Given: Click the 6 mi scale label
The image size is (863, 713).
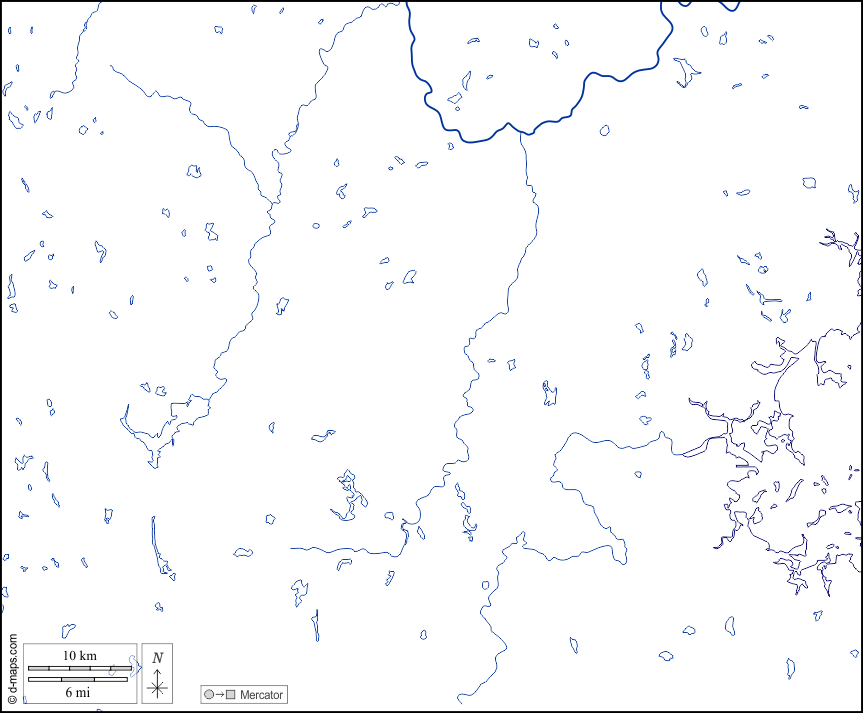Looking at the screenshot, I should coord(78,692).
